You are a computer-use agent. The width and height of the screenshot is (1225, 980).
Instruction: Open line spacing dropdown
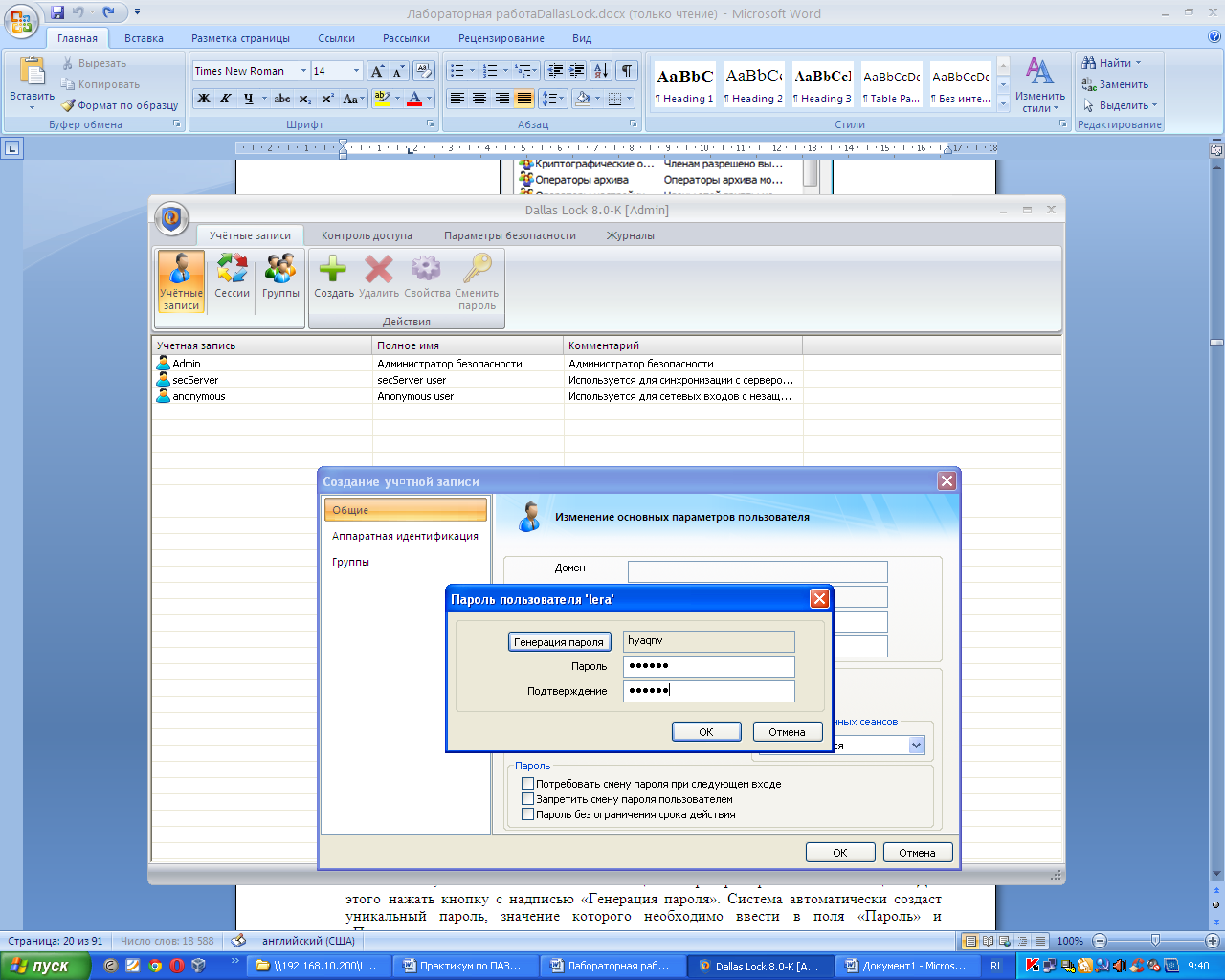coord(553,99)
